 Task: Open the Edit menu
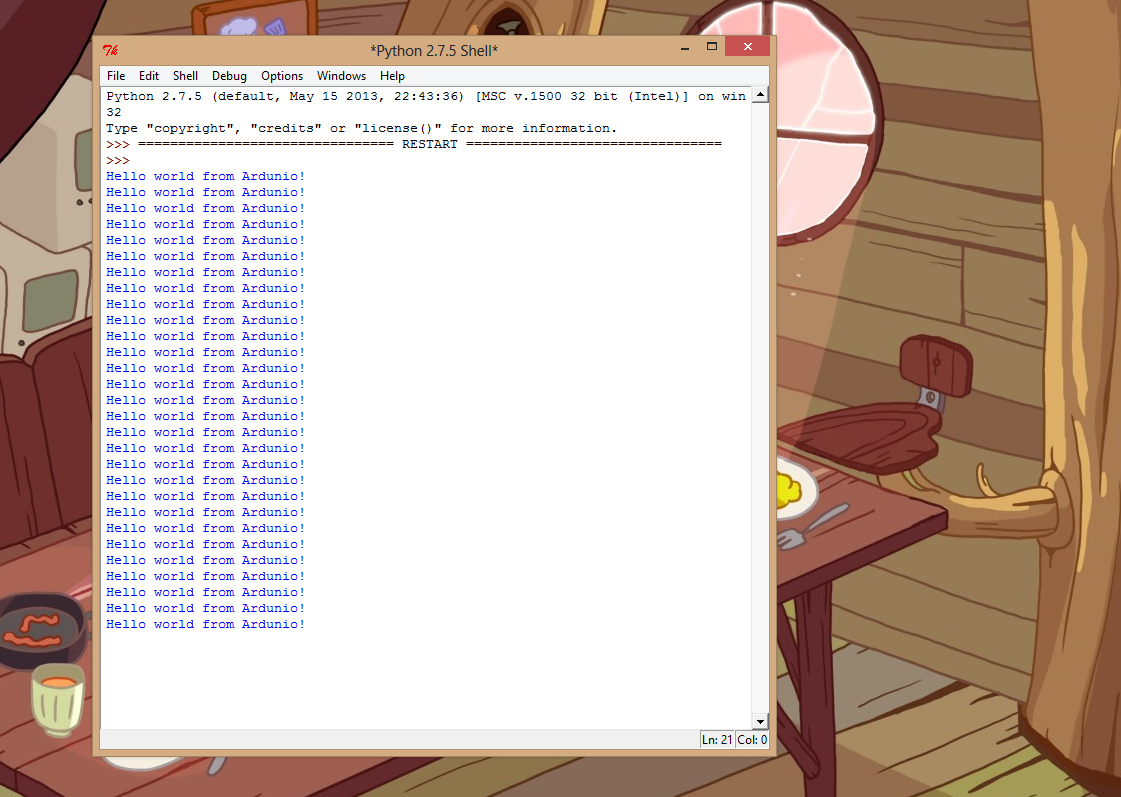coord(148,75)
